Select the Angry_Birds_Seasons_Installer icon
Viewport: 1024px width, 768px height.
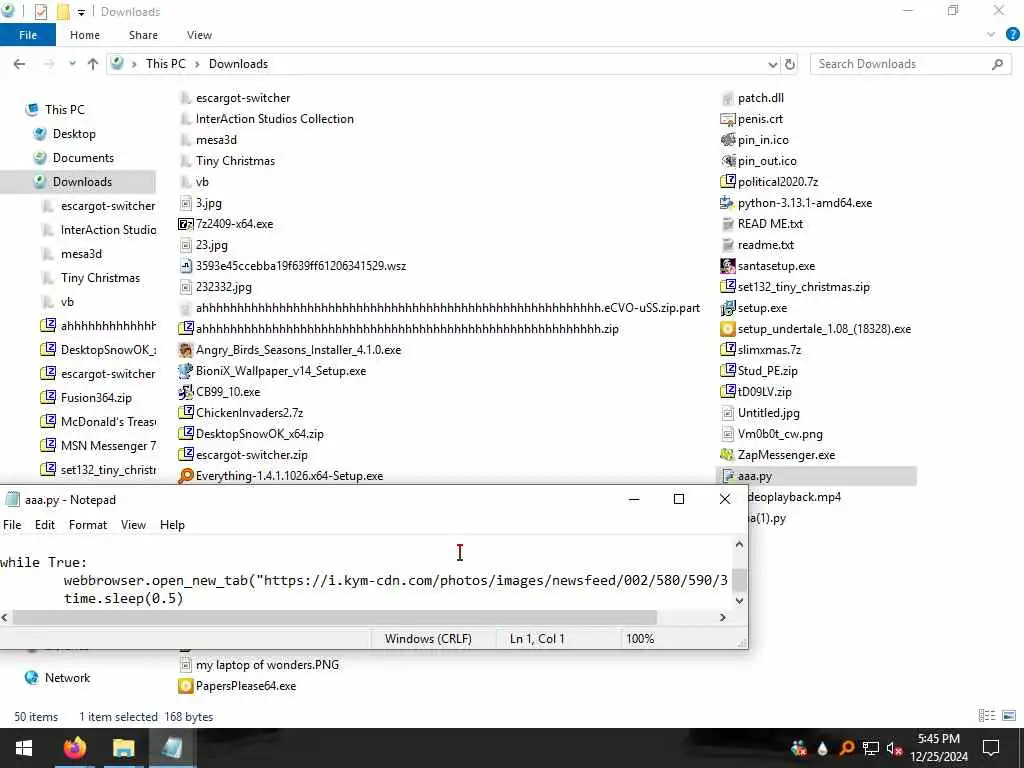tap(186, 350)
